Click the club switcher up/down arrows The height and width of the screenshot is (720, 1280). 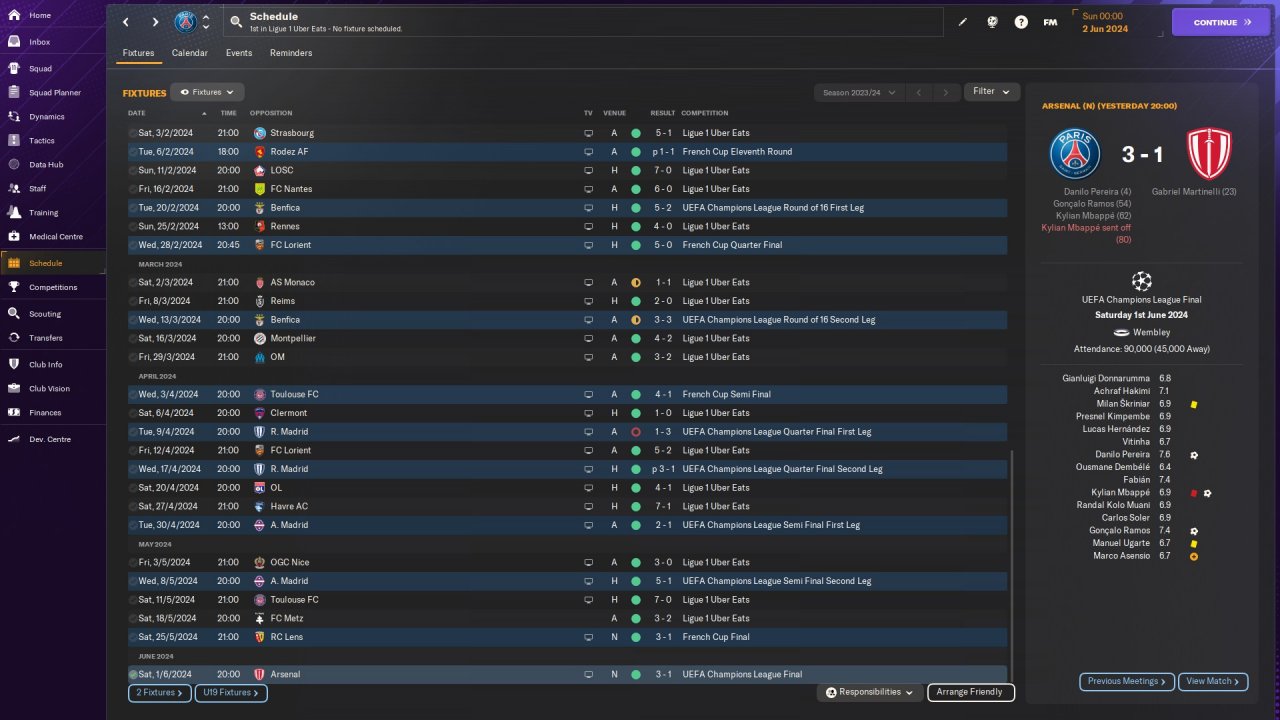coord(206,22)
